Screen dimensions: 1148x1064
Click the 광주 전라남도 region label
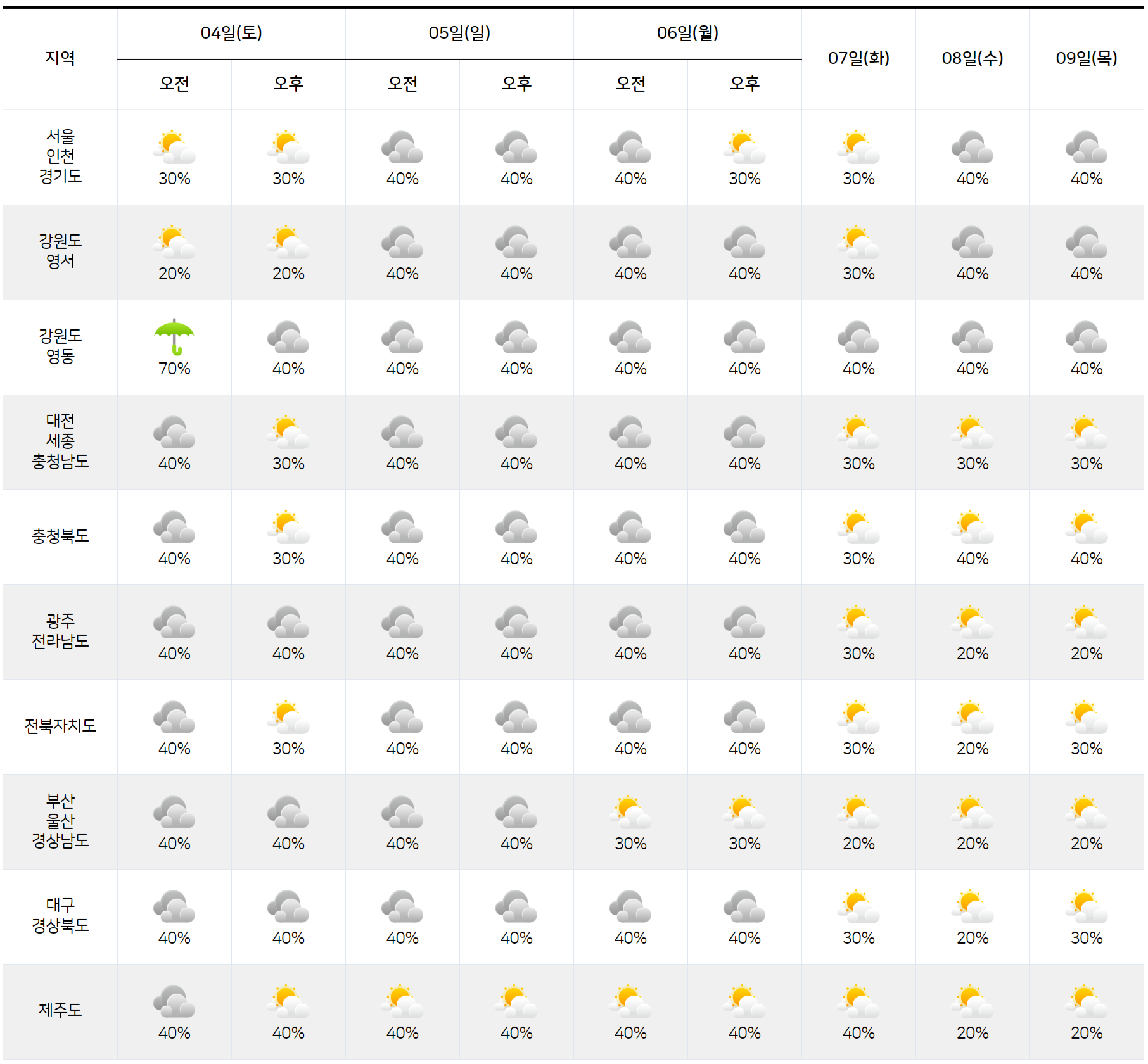tap(60, 631)
